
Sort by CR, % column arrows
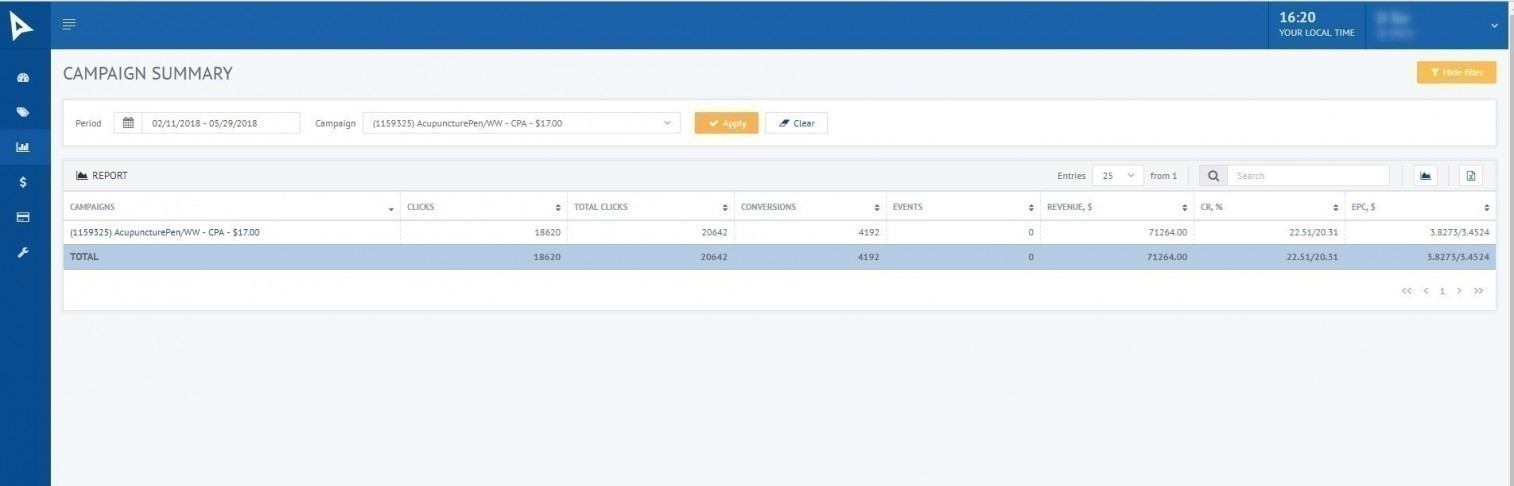[1337, 207]
